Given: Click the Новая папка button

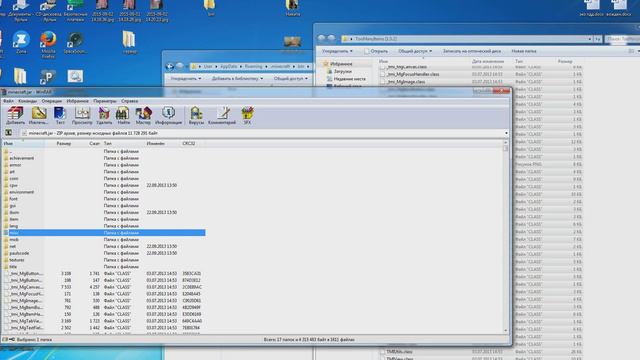Looking at the screenshot, I should tap(524, 51).
